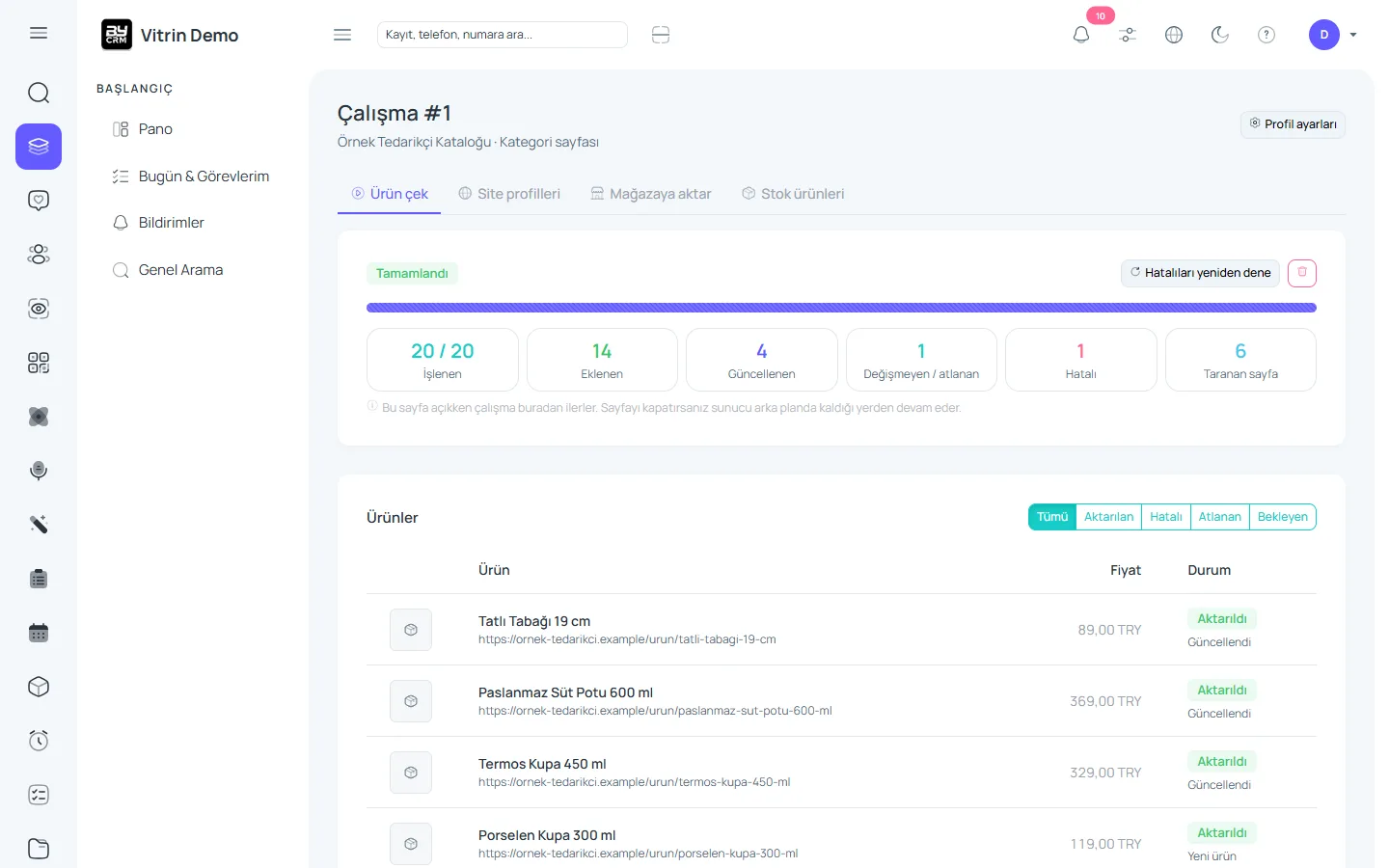Focus the Kayıt, telefon, numara ara search field
1389x868 pixels.
coord(503,35)
